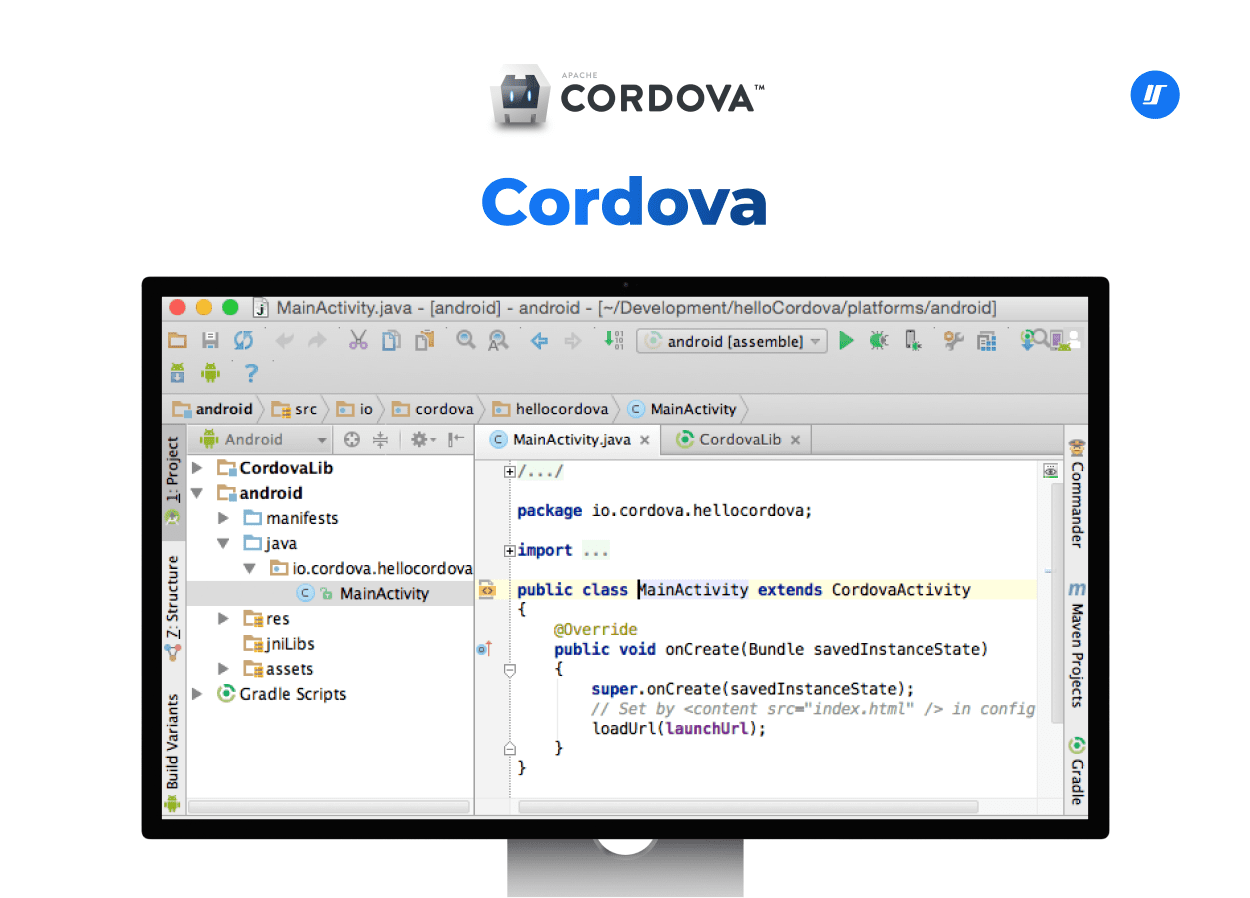Collapse all nodes in the Project tree
The image size is (1250, 898).
pos(382,440)
